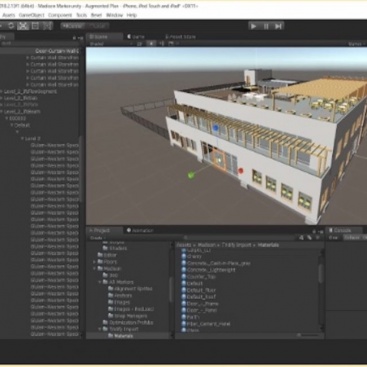Image resolution: width=367 pixels, height=367 pixels.
Task: Open the Window menu
Action: click(114, 15)
